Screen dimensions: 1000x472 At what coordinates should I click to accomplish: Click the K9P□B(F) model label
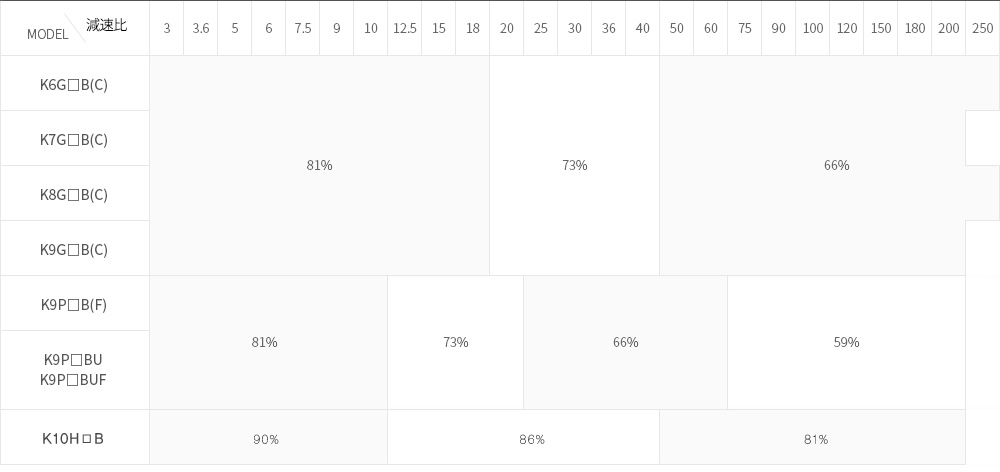tap(75, 303)
